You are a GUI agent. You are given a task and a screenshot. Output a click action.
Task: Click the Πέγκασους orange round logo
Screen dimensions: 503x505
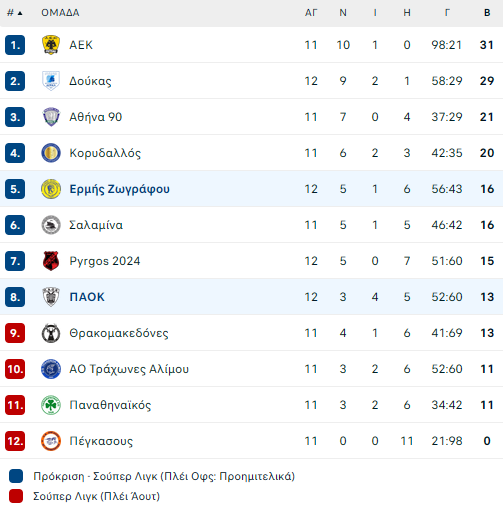(x=51, y=441)
